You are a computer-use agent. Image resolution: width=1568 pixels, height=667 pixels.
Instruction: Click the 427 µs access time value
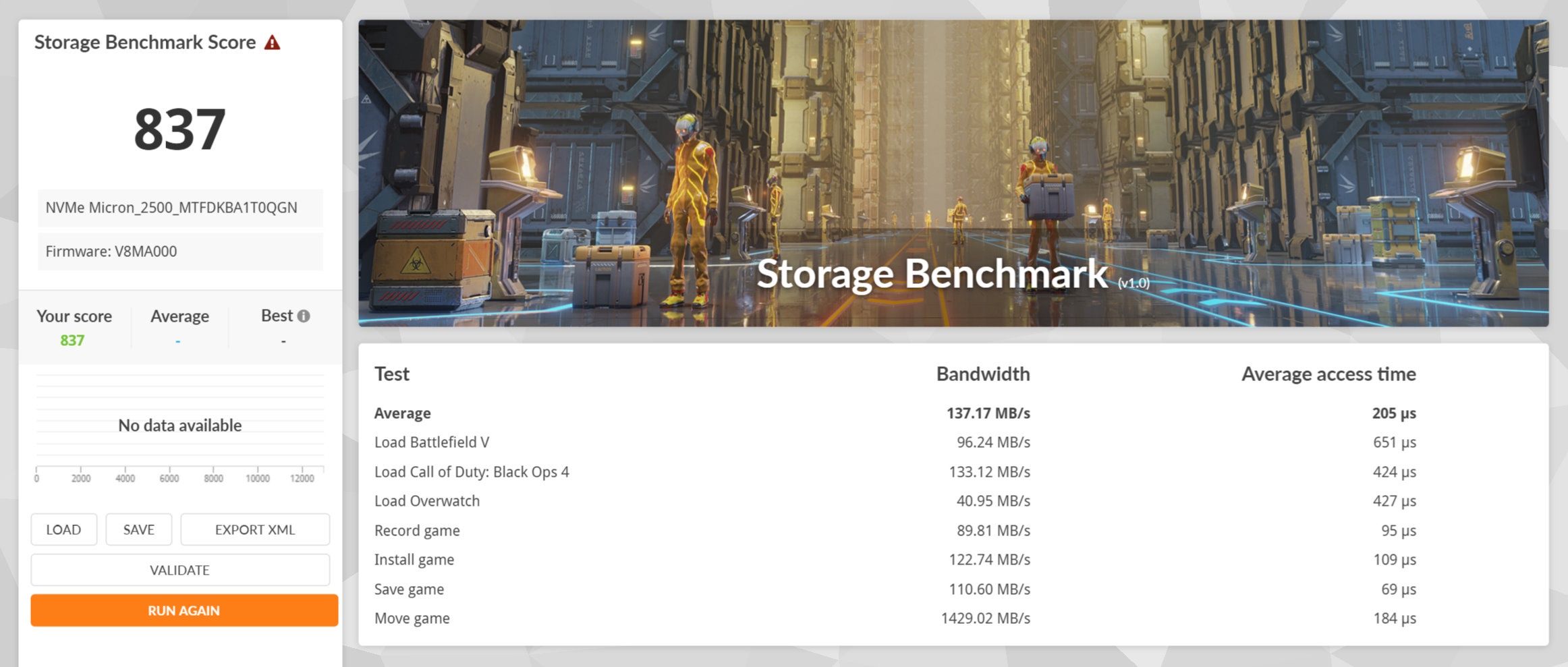[1395, 501]
